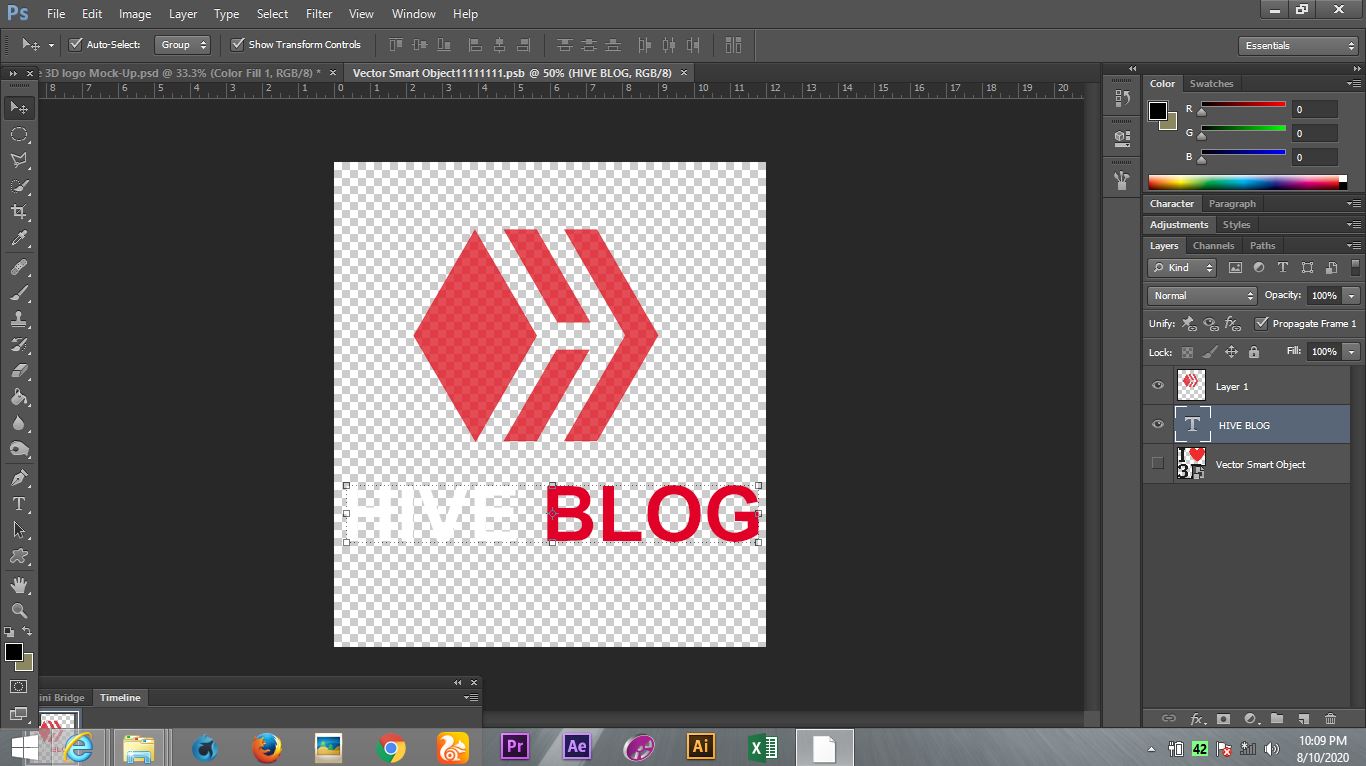Select the Healing Brush tool
The height and width of the screenshot is (766, 1366).
pyautogui.click(x=19, y=267)
